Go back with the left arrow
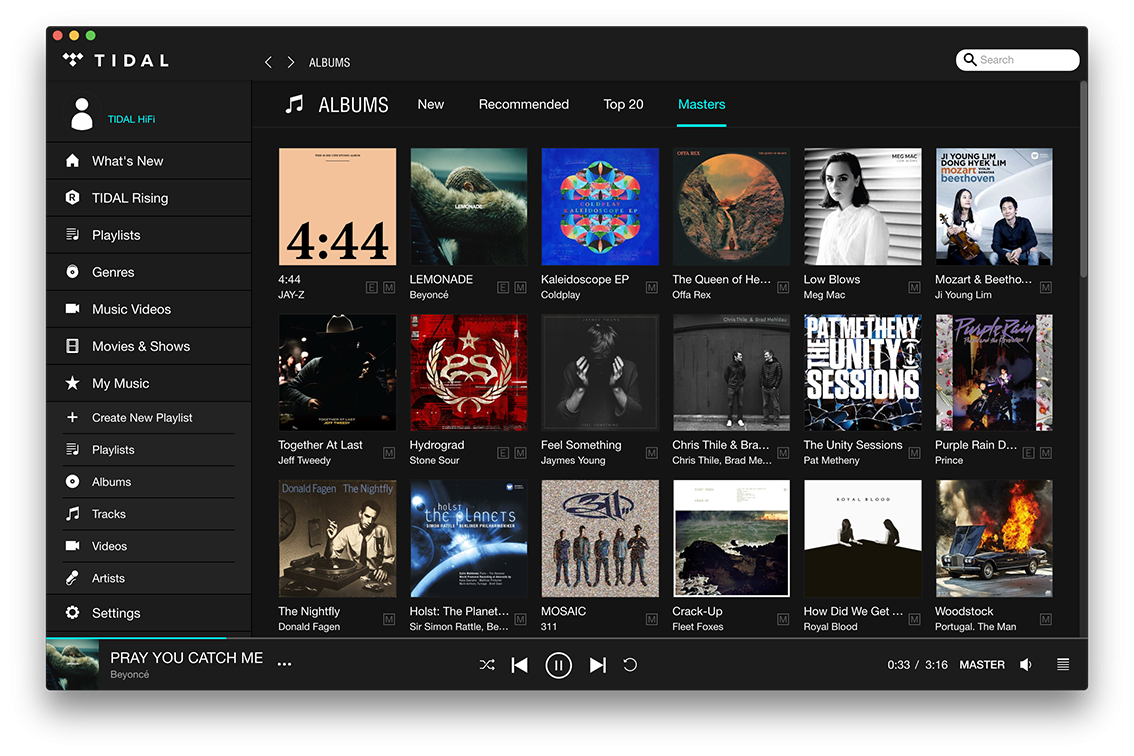 268,62
